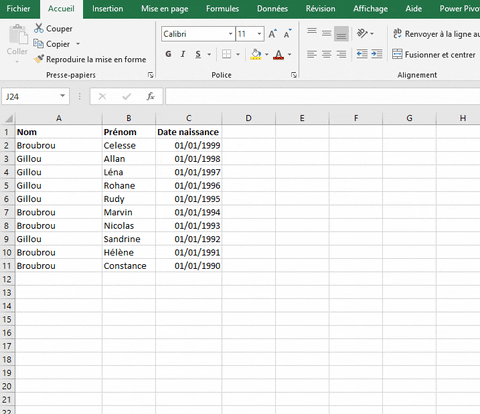Click Reproduire la mise en forme brush
This screenshot has height=414, width=480.
(x=39, y=59)
